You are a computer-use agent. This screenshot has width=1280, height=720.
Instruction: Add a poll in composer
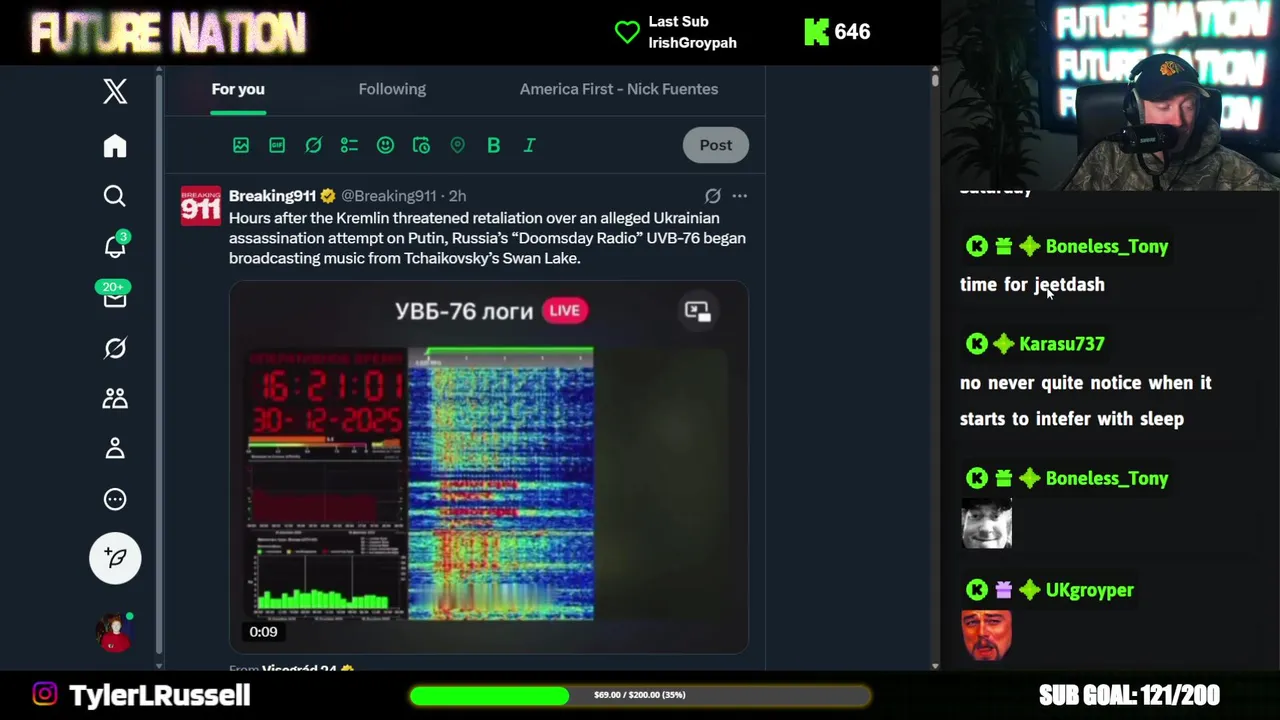[x=349, y=145]
